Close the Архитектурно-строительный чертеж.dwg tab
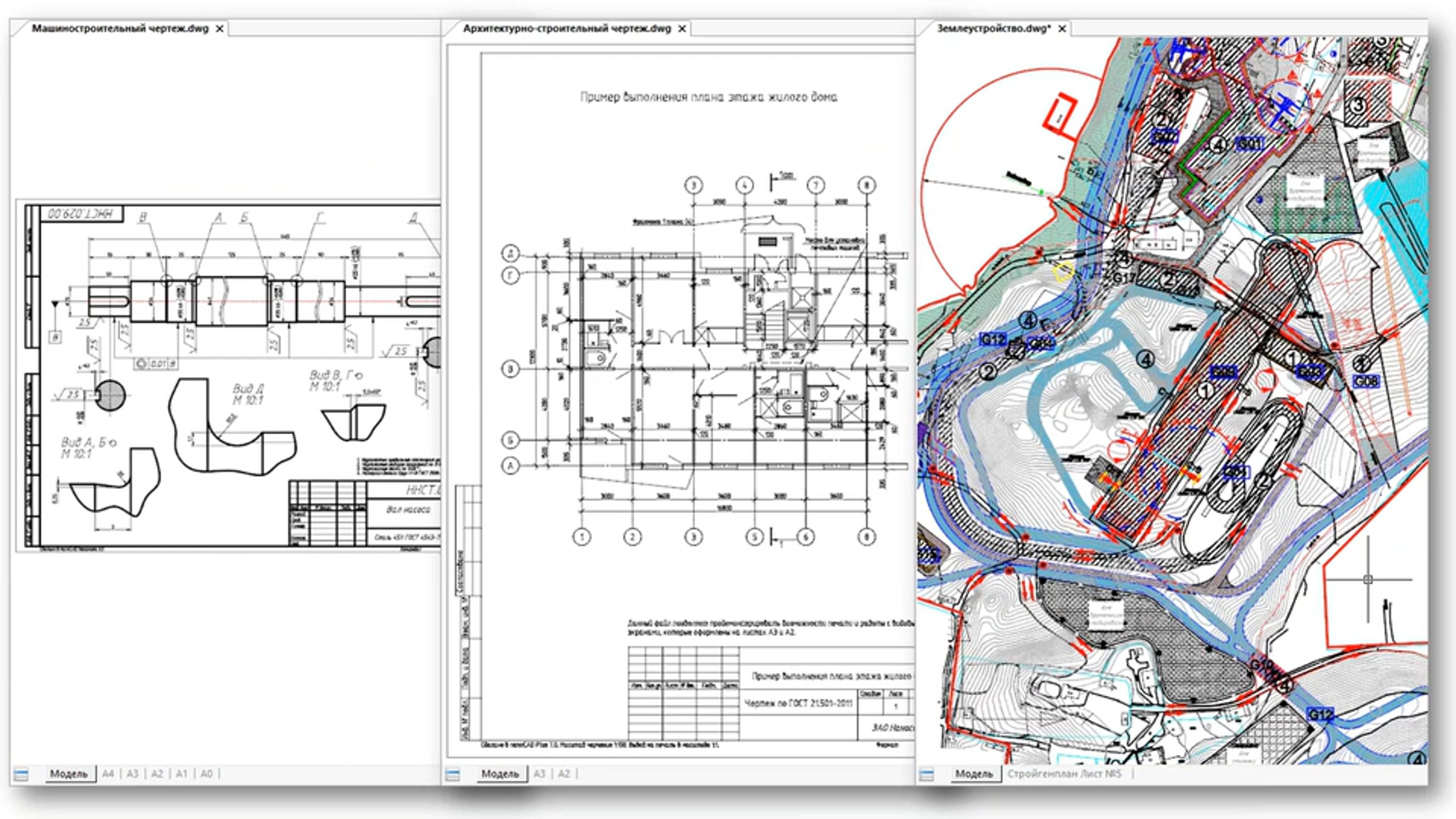The image size is (1456, 819). [682, 29]
